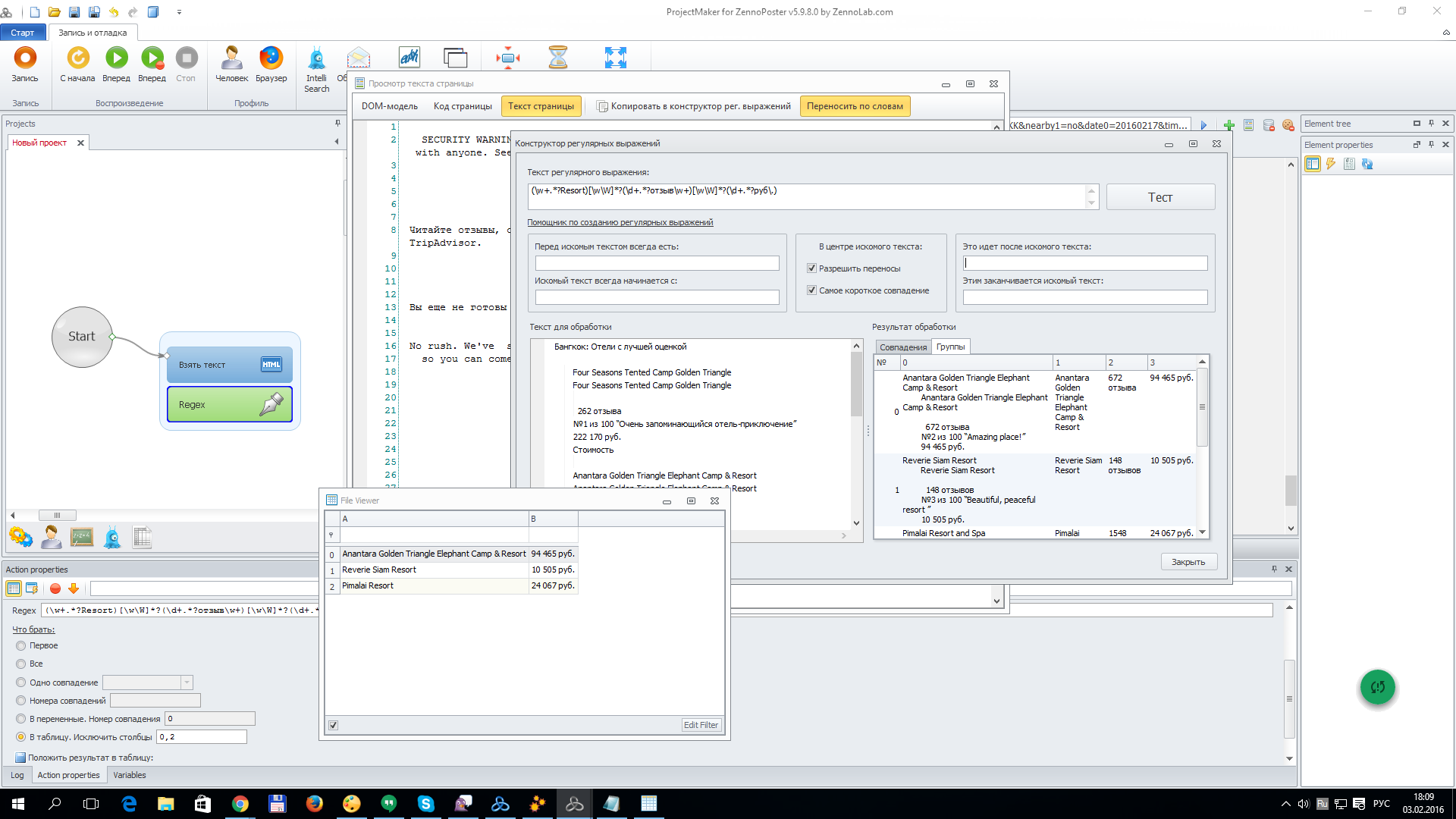This screenshot has height=819, width=1456.
Task: Switch to the Группы tab
Action: coord(950,347)
